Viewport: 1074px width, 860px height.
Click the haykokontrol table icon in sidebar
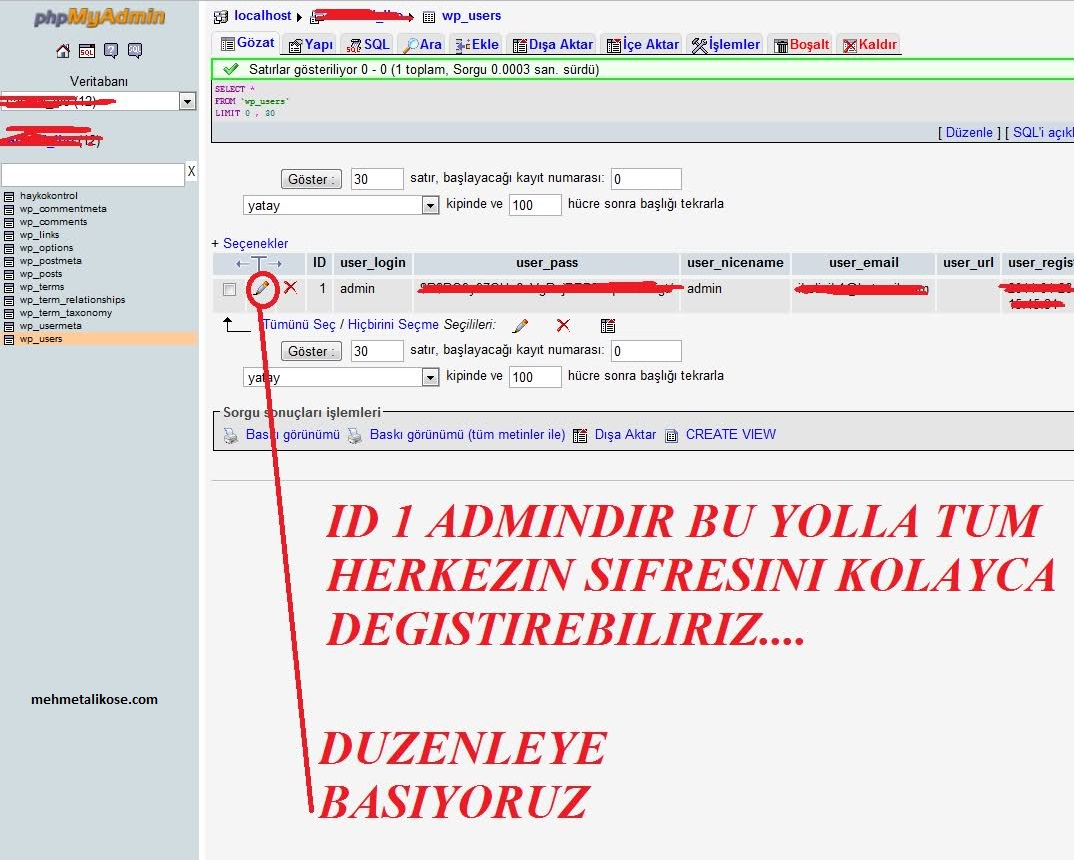[x=9, y=196]
